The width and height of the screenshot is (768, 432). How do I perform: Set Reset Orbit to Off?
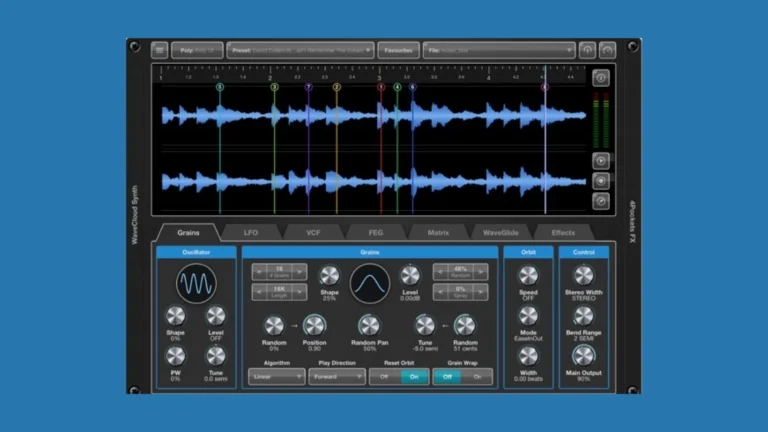point(384,377)
